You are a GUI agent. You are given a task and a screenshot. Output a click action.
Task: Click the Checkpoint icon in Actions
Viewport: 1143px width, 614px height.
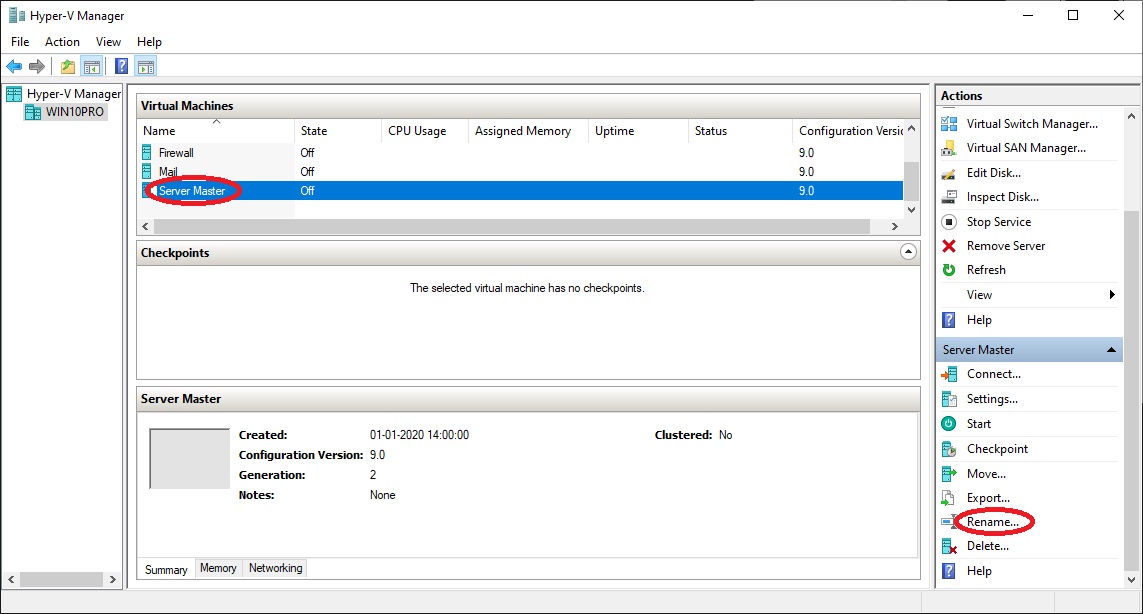(949, 448)
